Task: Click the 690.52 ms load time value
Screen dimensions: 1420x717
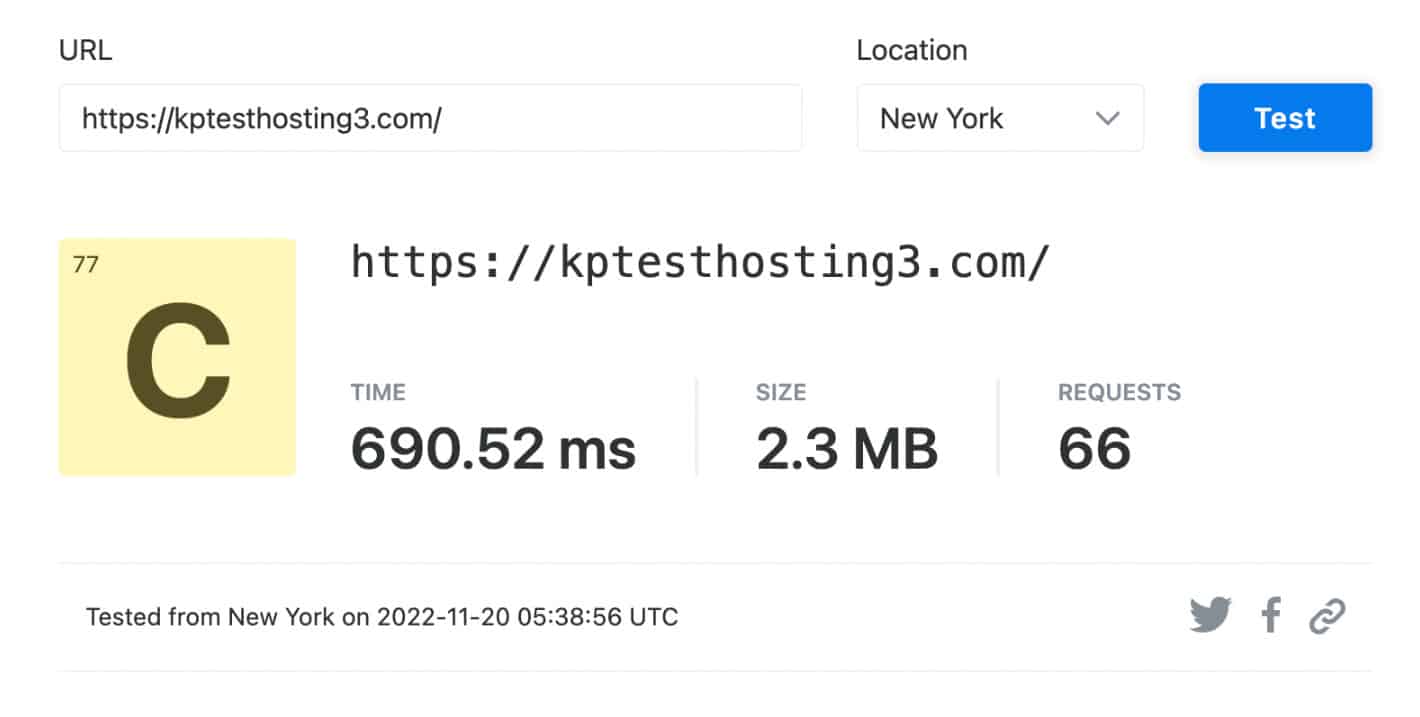Action: pyautogui.click(x=493, y=449)
